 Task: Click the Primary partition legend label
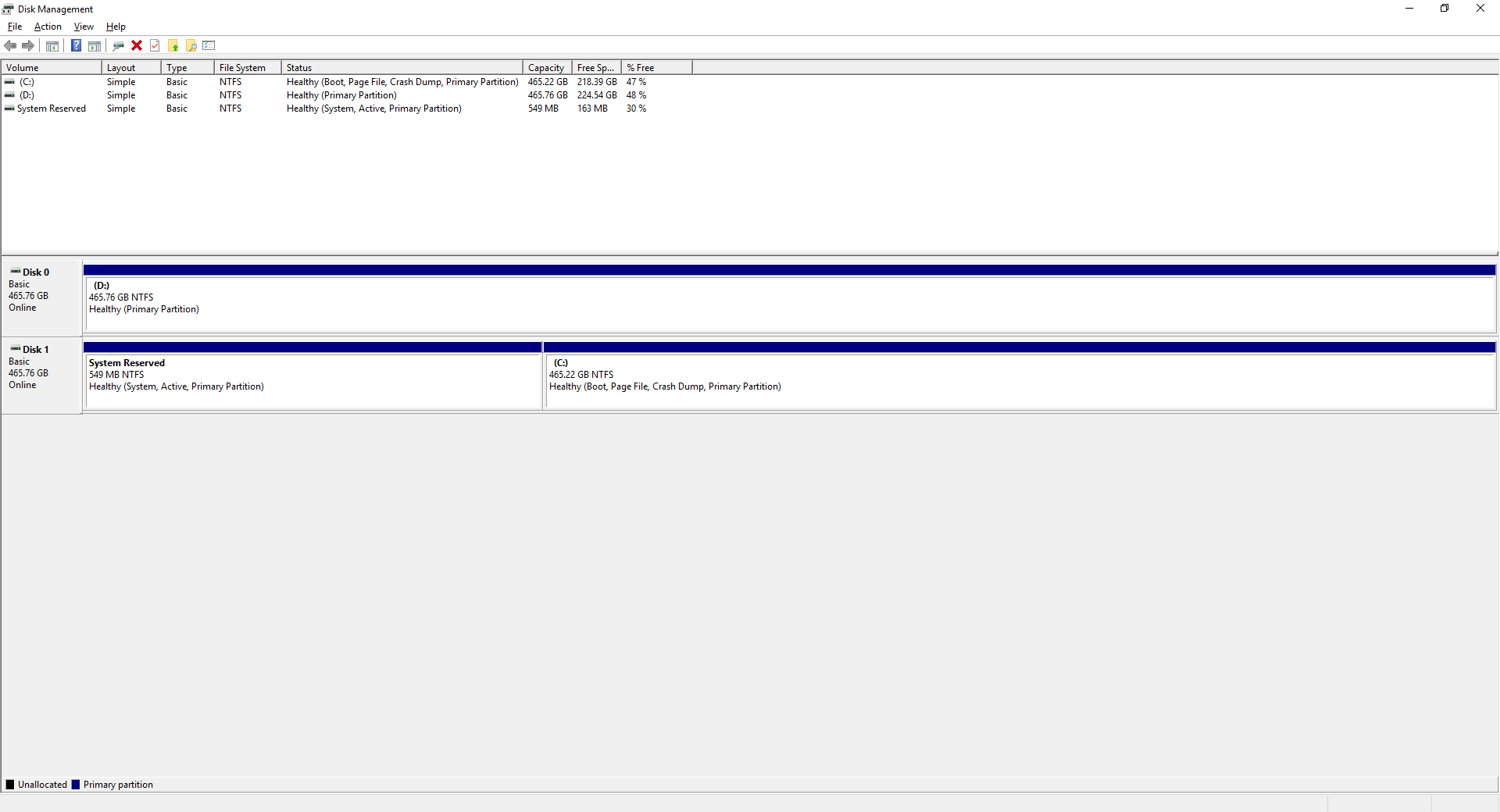coord(118,785)
